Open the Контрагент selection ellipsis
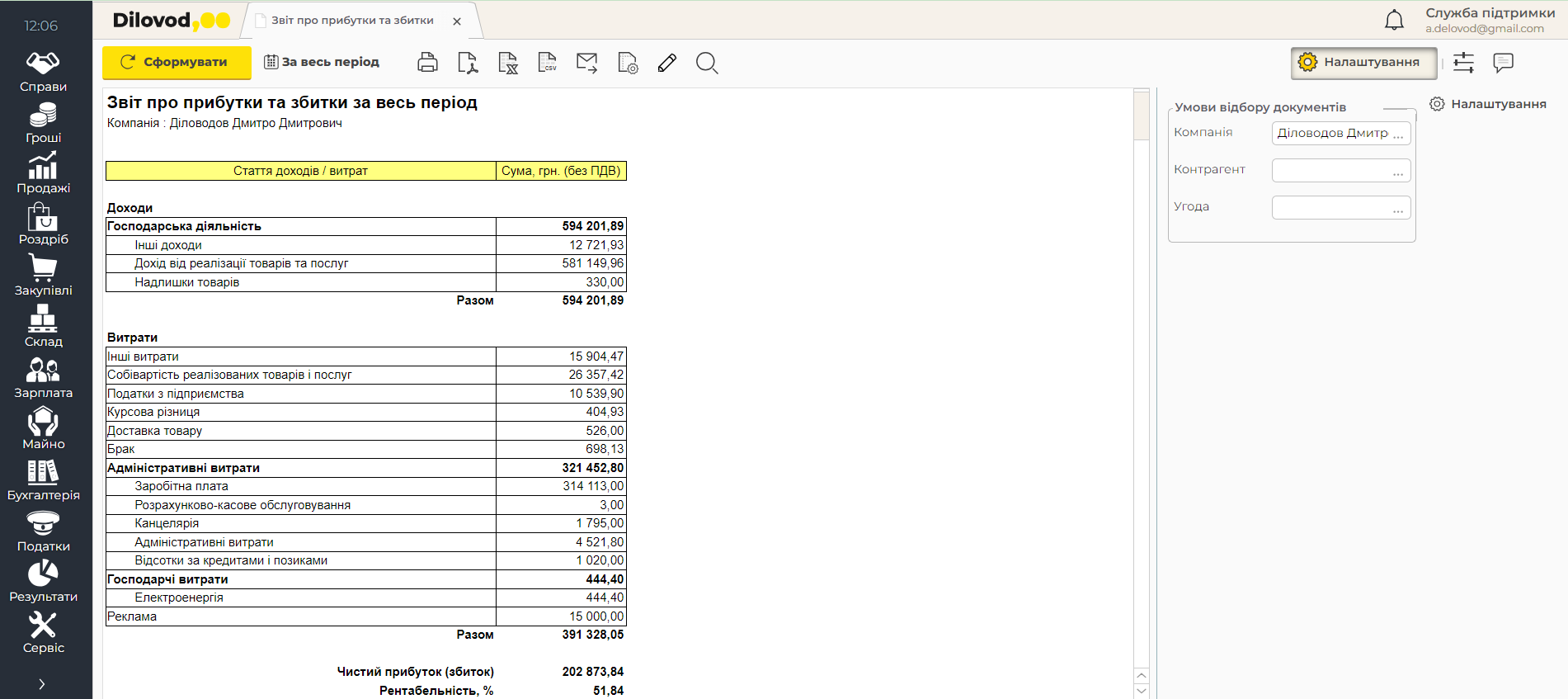The image size is (1568, 699). tap(1398, 172)
